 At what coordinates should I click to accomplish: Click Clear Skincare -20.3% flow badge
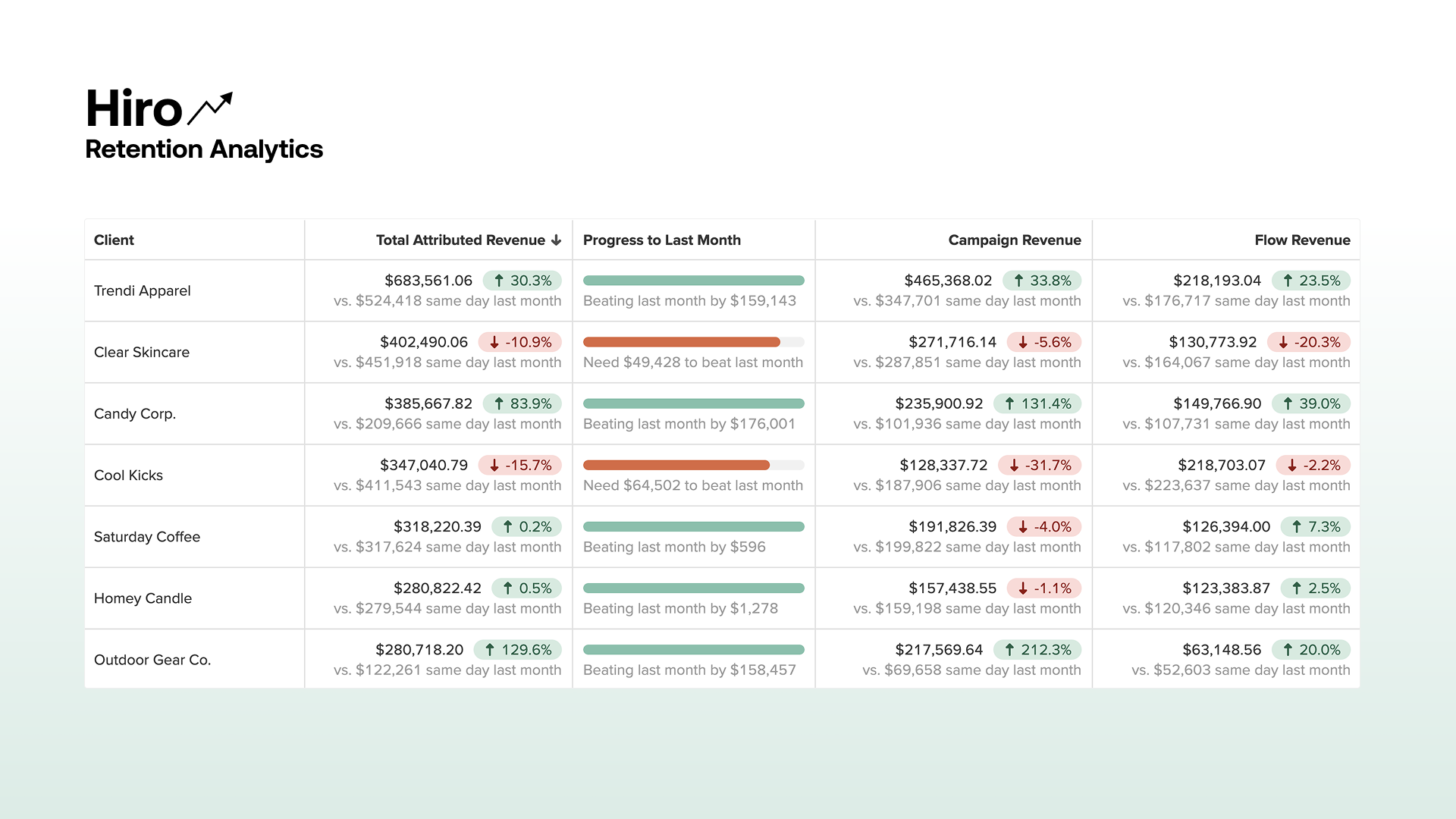click(1308, 342)
